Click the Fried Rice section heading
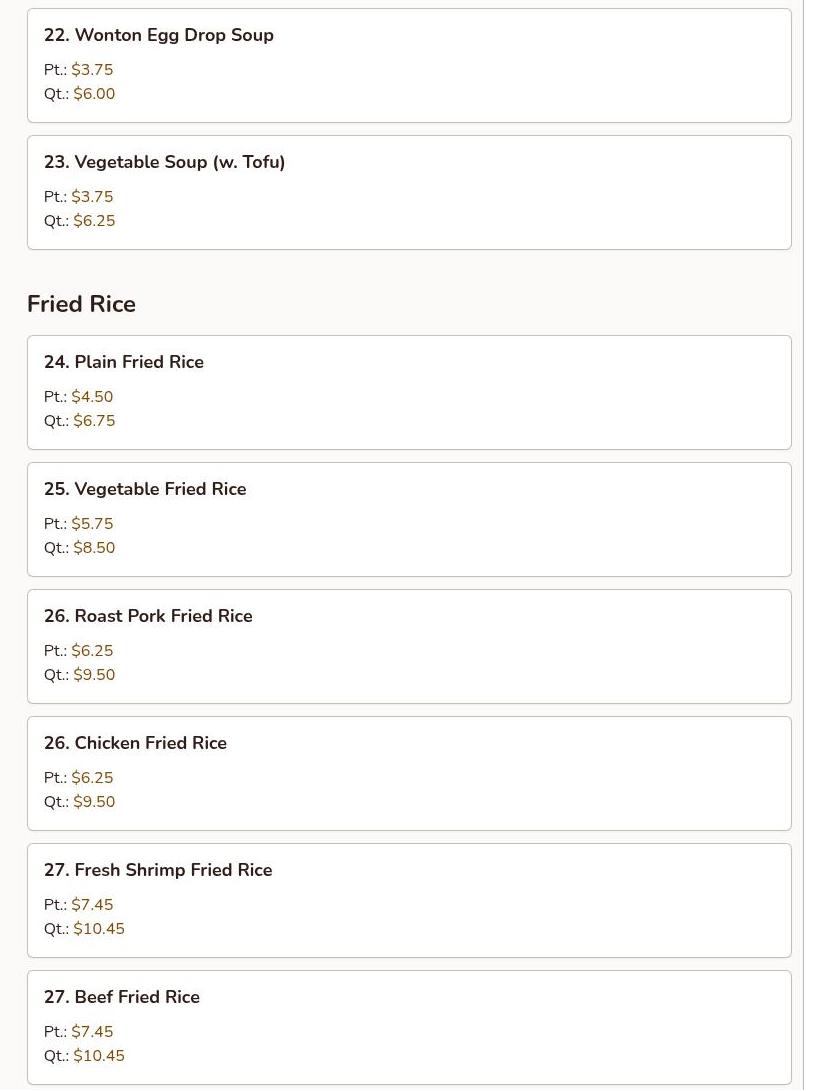 pos(81,304)
